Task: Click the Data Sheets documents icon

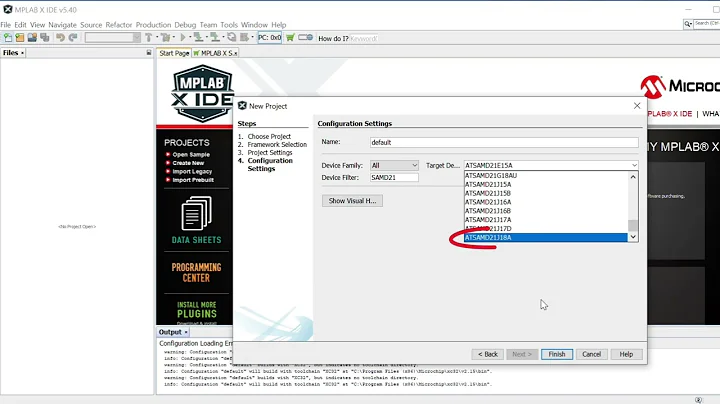Action: pyautogui.click(x=197, y=213)
